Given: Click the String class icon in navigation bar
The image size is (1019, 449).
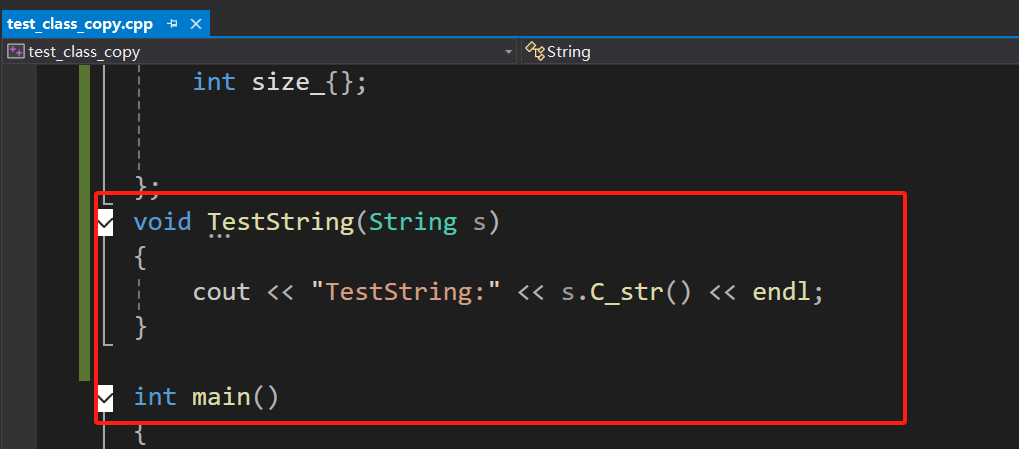Looking at the screenshot, I should (534, 52).
